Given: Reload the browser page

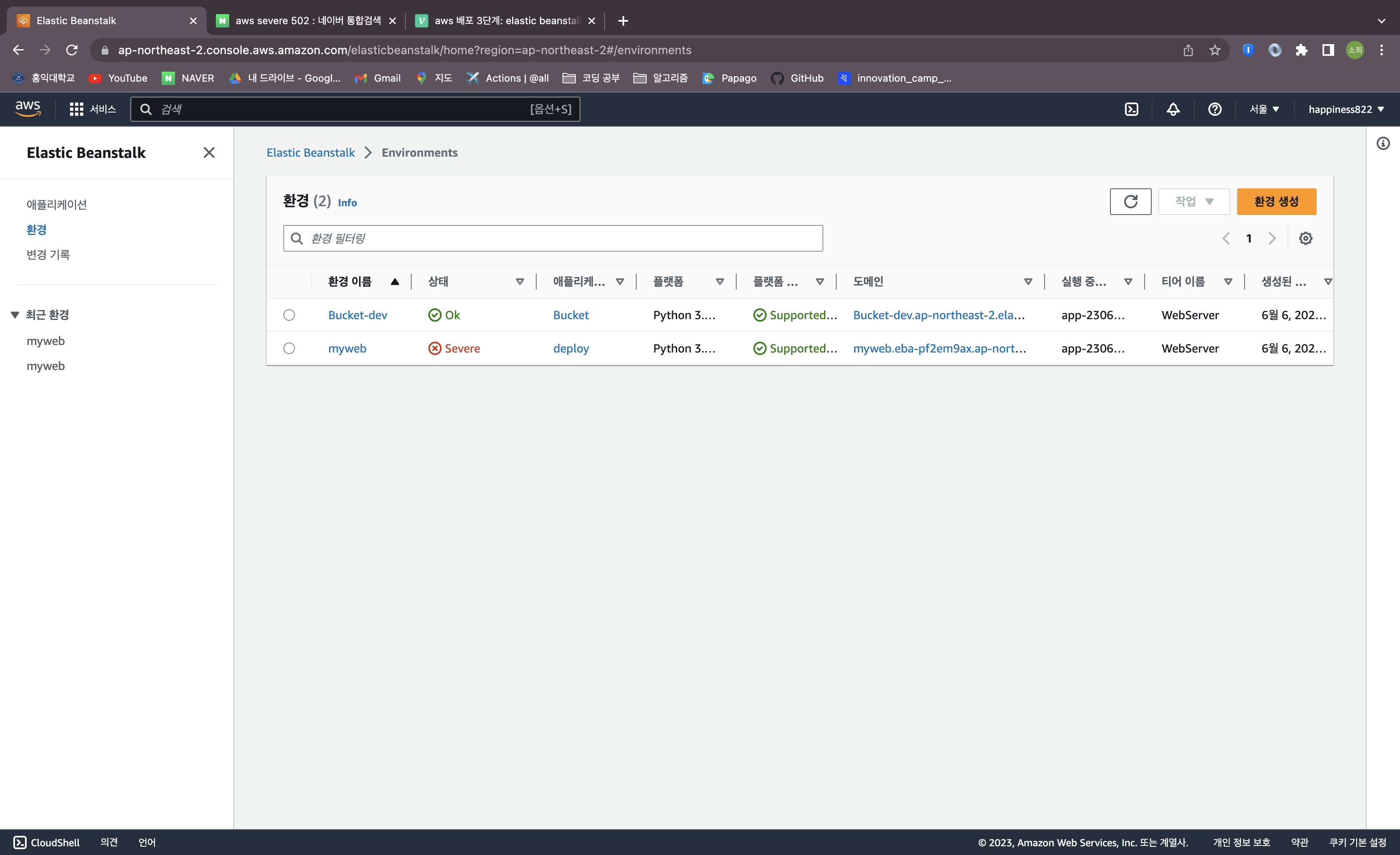Looking at the screenshot, I should (x=72, y=50).
